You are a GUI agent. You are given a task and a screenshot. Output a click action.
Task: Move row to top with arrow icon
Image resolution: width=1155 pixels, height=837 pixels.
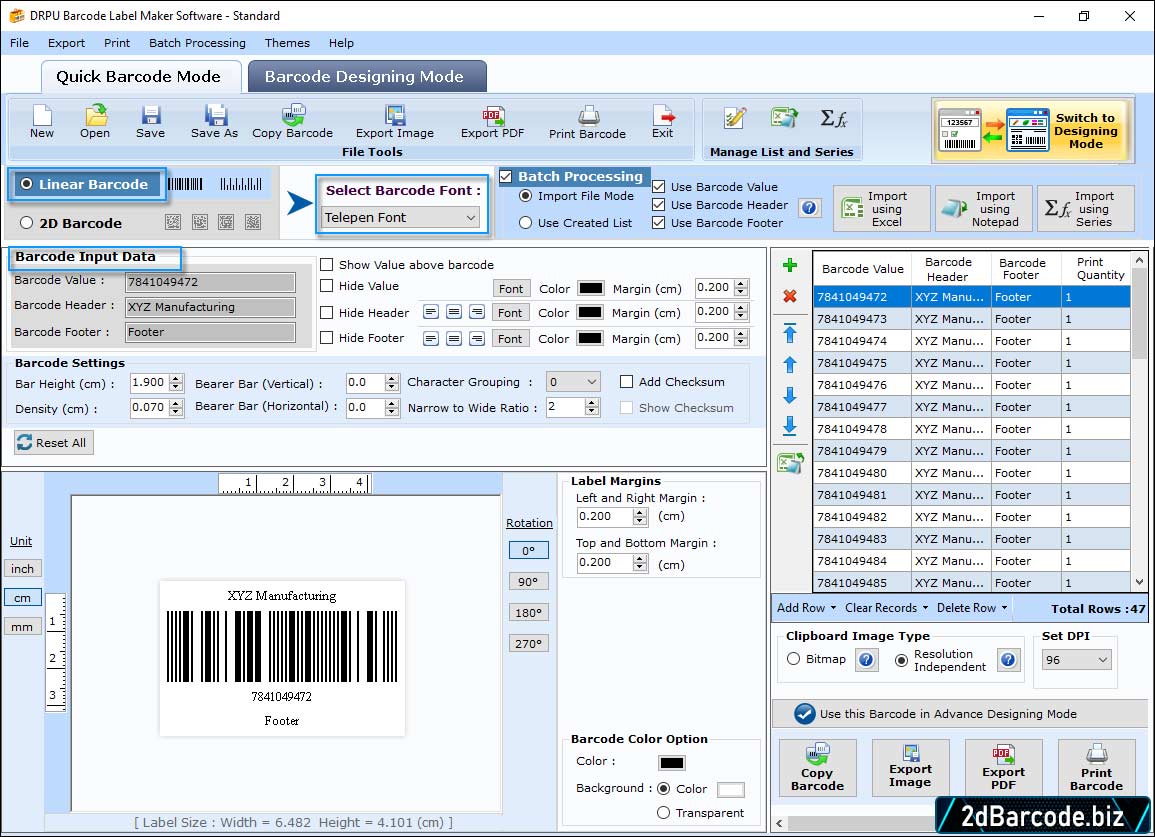tap(790, 333)
